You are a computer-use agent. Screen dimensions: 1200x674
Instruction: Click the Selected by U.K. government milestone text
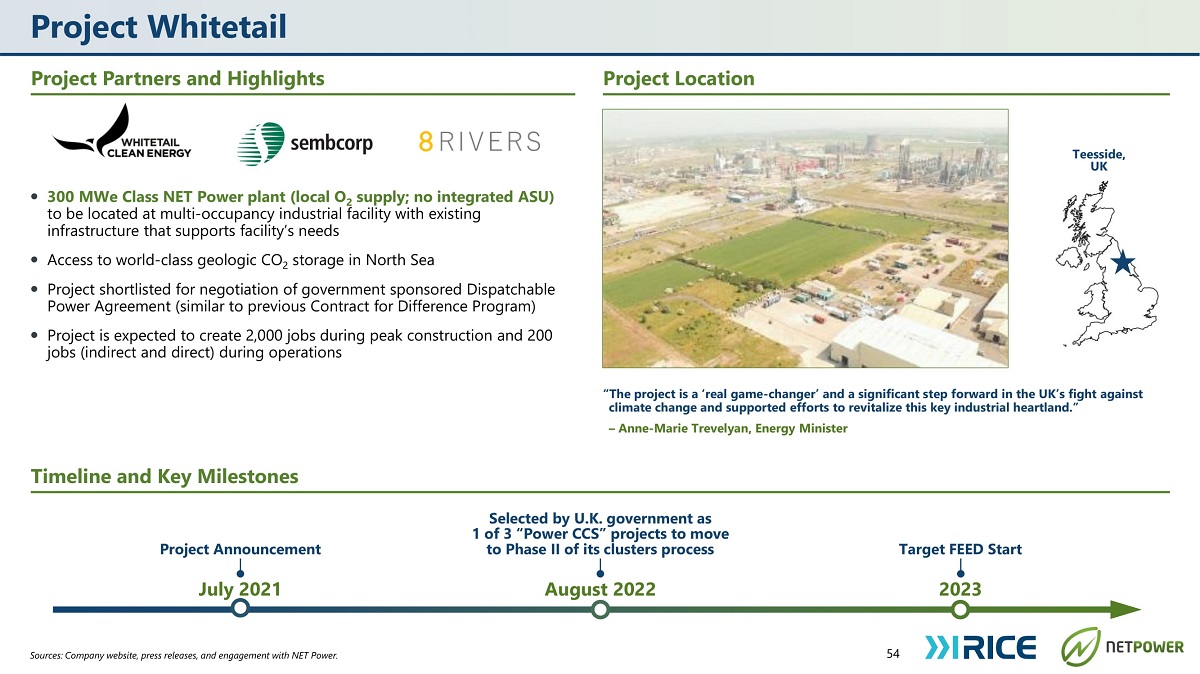[600, 534]
